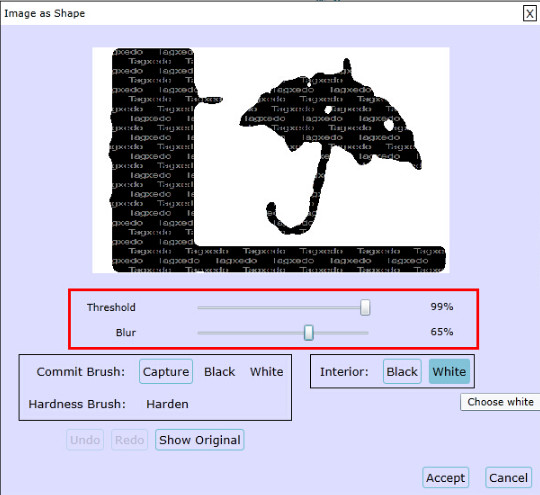The width and height of the screenshot is (540, 495).
Task: Set Interior to Black
Action: coord(402,371)
